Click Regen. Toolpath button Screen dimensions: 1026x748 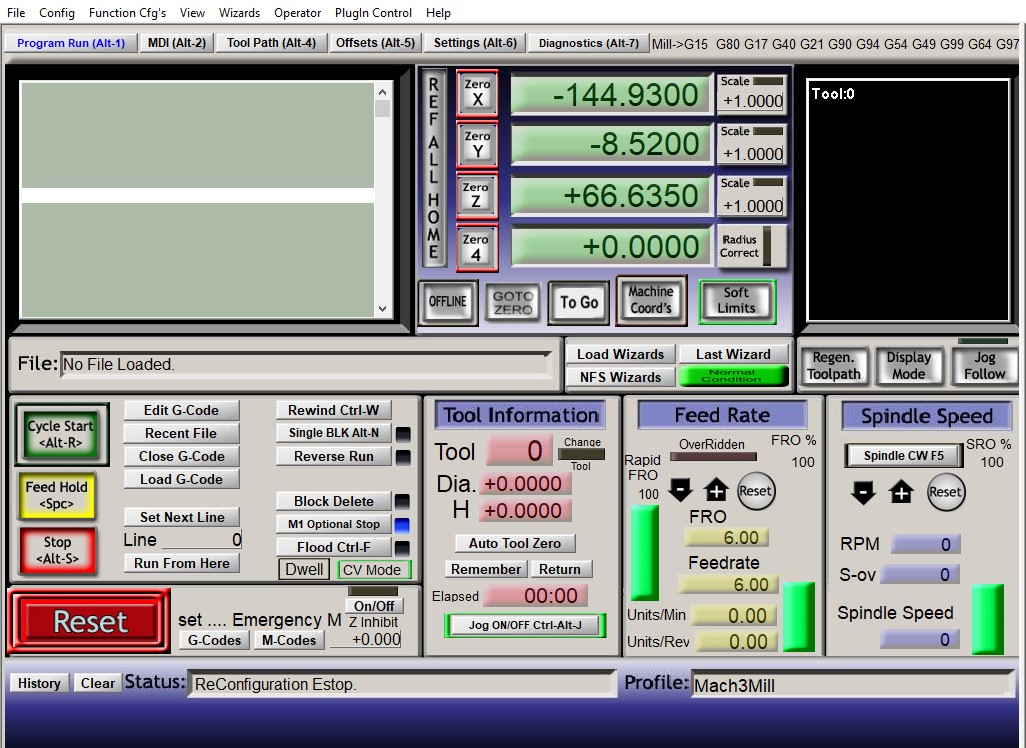834,366
